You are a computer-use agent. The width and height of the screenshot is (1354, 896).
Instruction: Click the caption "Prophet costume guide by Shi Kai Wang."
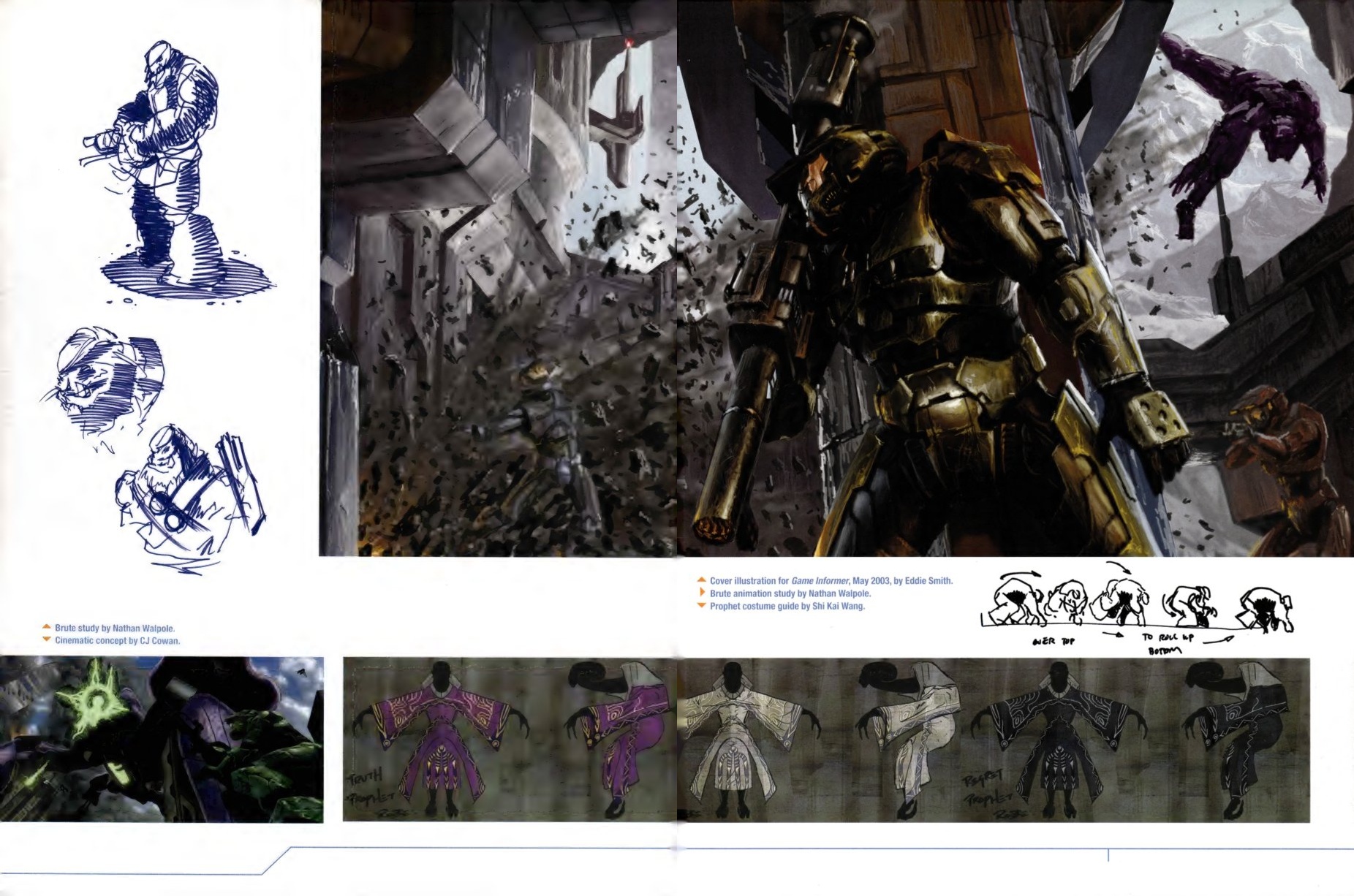coord(787,606)
